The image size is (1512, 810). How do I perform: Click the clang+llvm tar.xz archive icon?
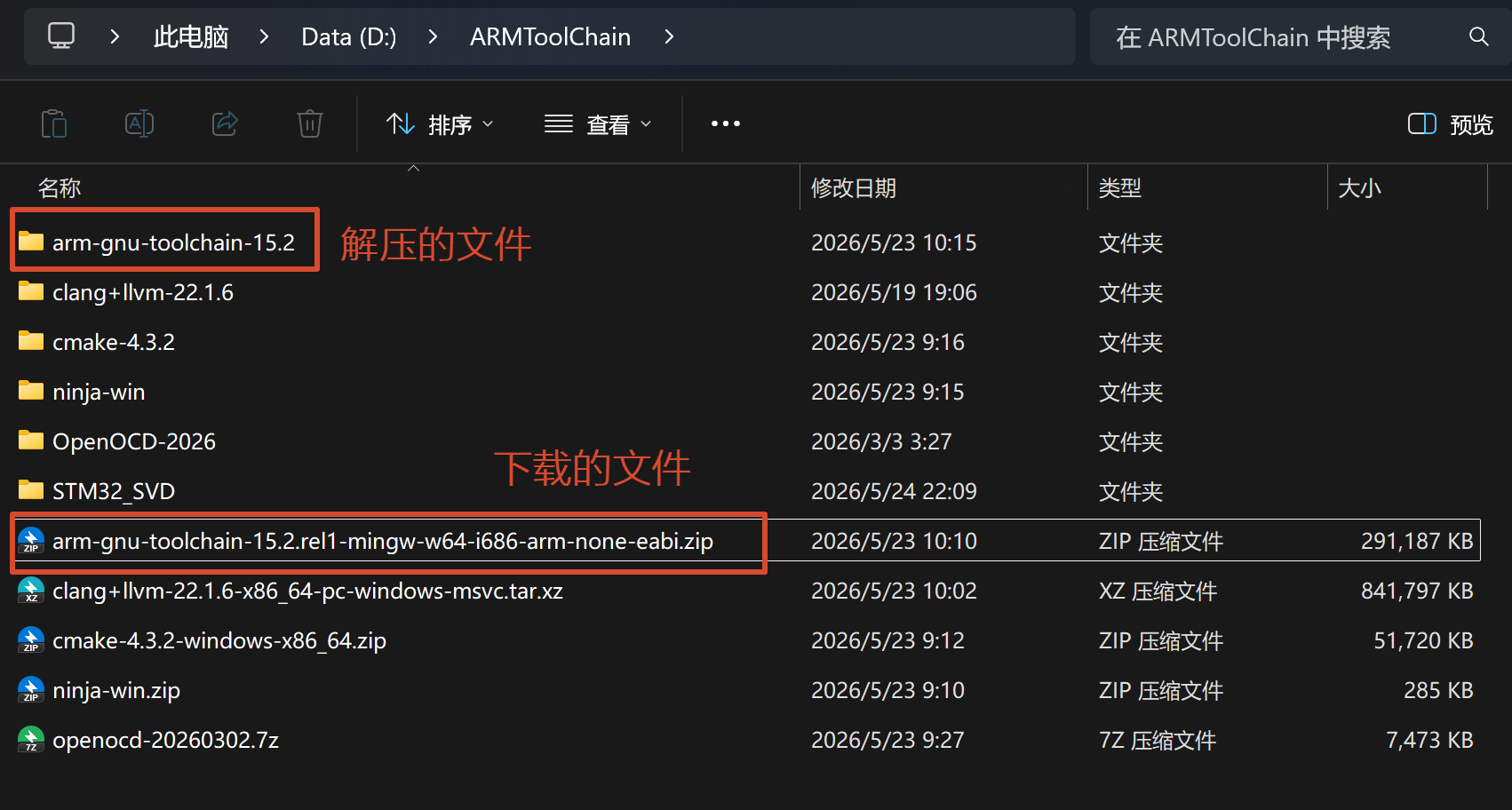(x=31, y=591)
